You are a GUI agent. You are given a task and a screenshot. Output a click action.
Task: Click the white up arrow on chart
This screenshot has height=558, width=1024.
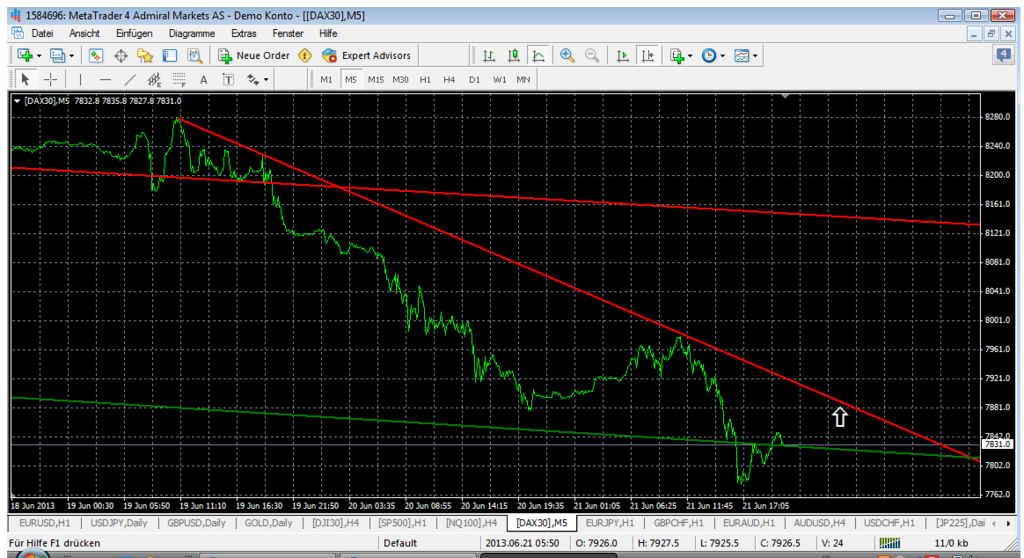click(x=840, y=417)
